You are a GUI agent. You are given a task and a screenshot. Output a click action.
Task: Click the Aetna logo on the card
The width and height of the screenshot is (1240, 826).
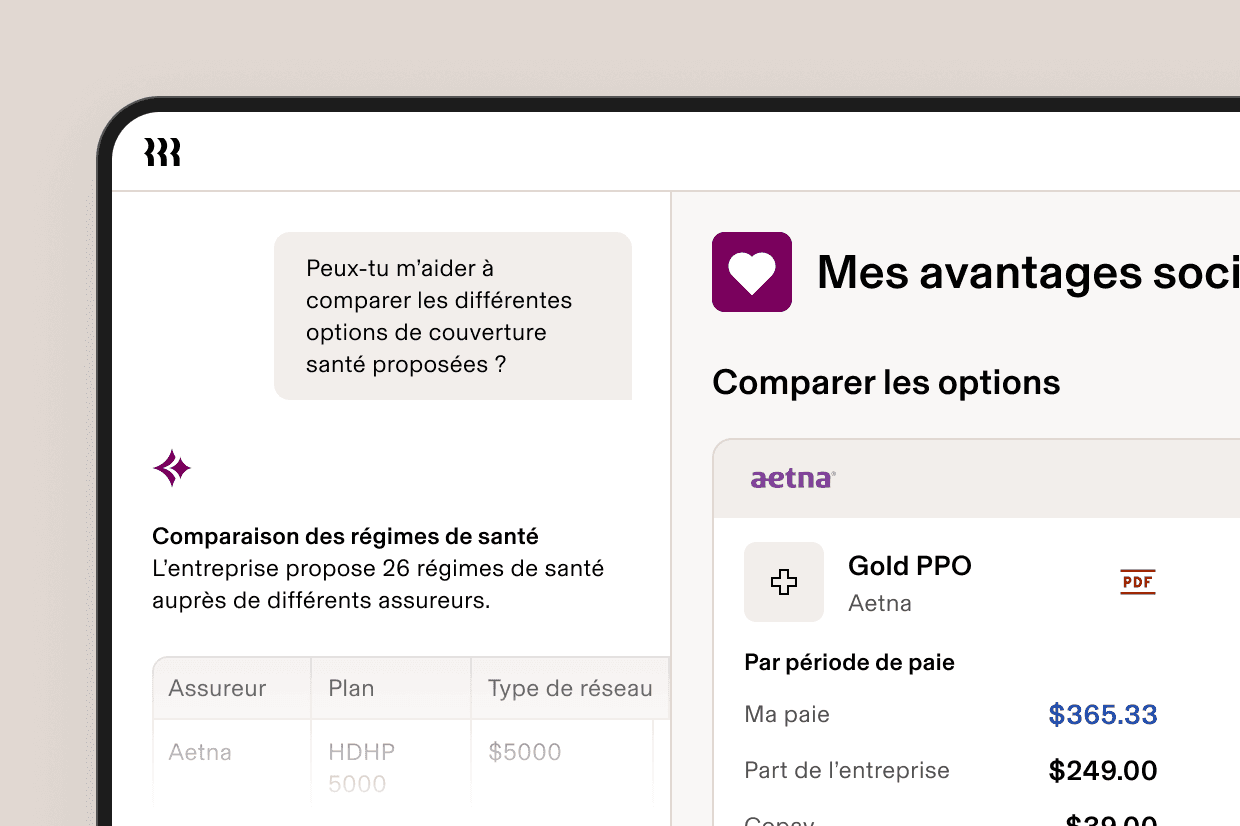click(793, 479)
